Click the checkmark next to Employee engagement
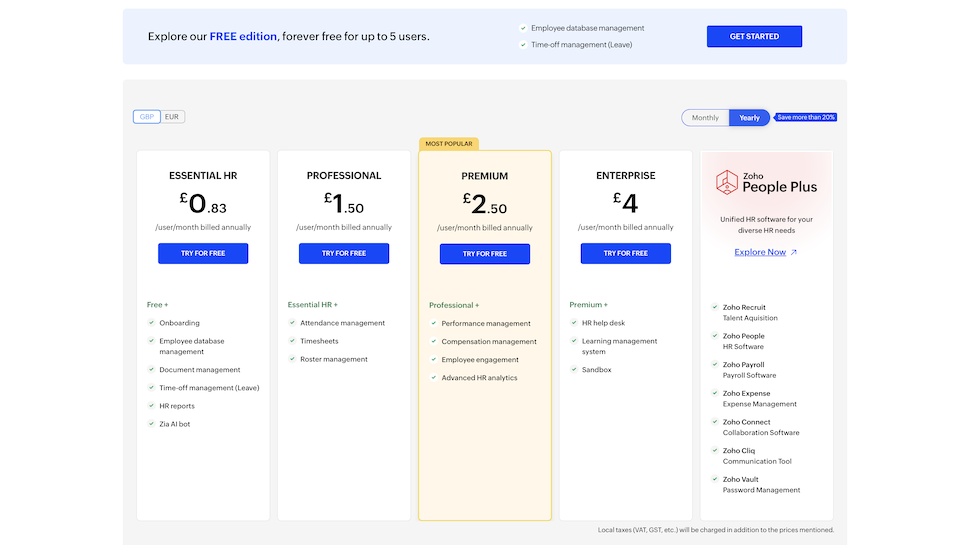 [x=434, y=359]
